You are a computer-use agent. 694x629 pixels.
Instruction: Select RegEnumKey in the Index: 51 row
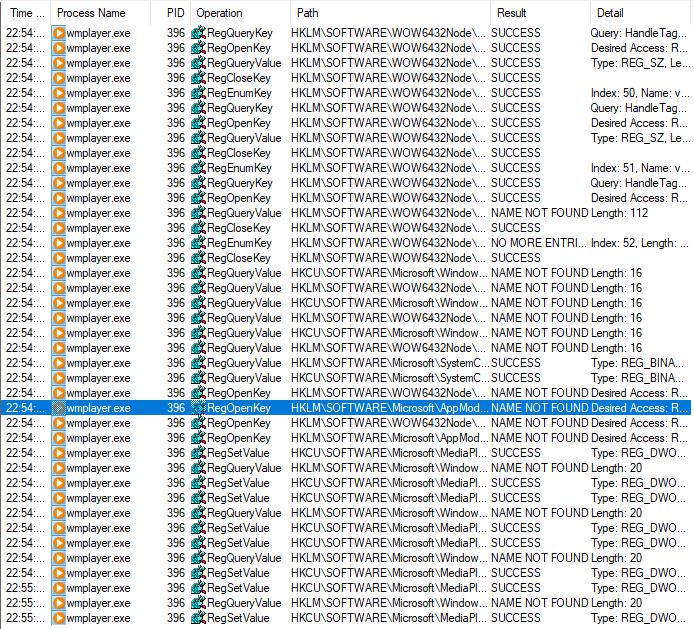pos(239,168)
